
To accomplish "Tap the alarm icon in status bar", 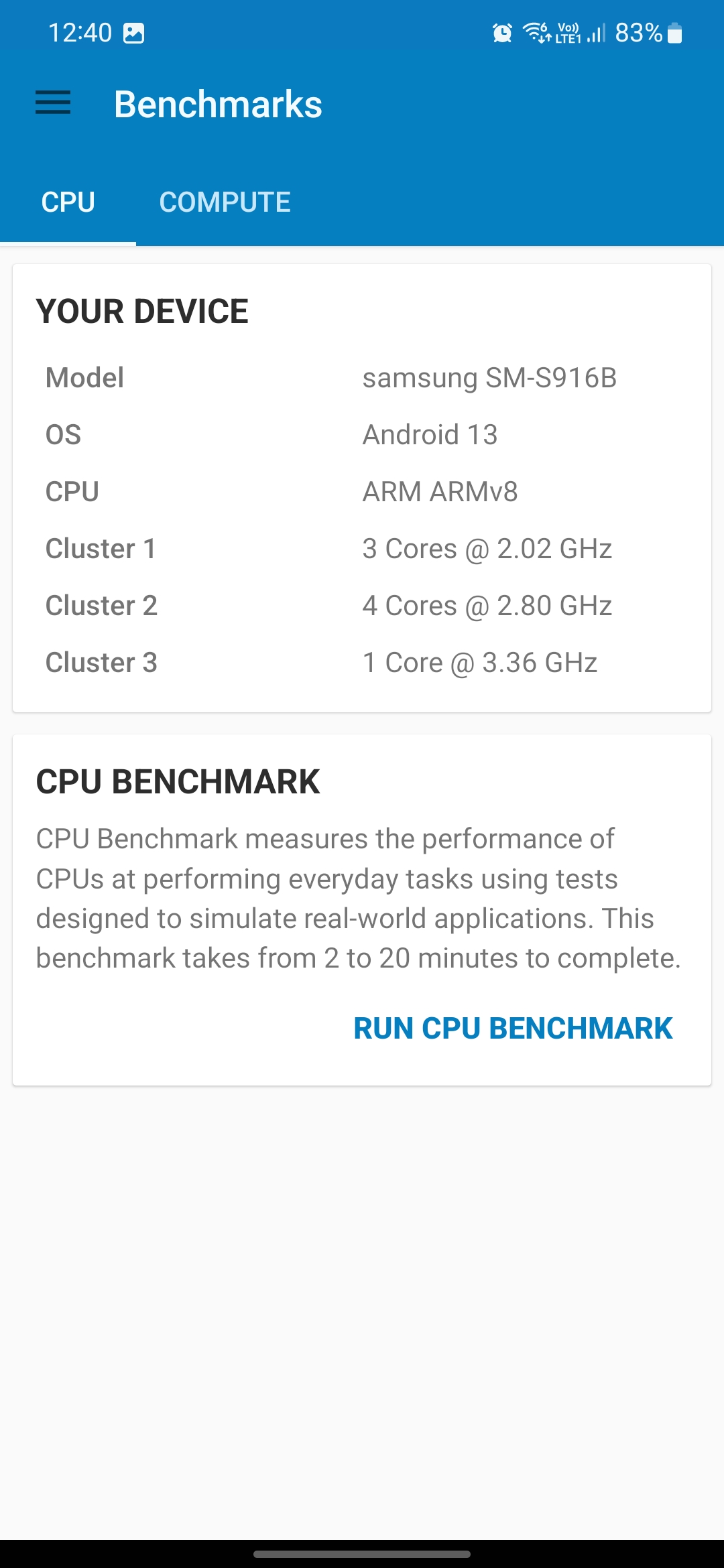I will [502, 32].
